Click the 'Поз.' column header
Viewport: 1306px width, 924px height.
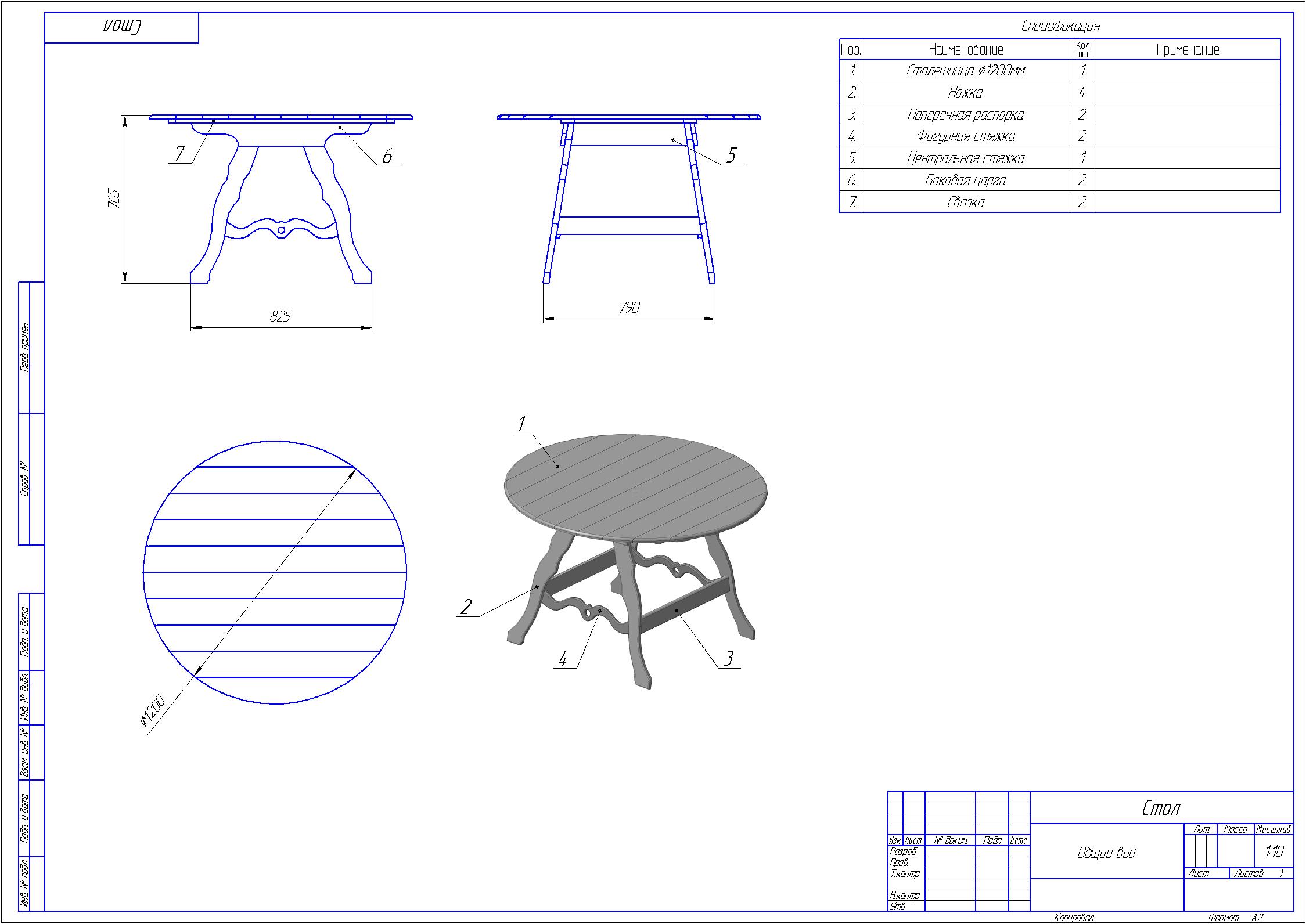851,49
